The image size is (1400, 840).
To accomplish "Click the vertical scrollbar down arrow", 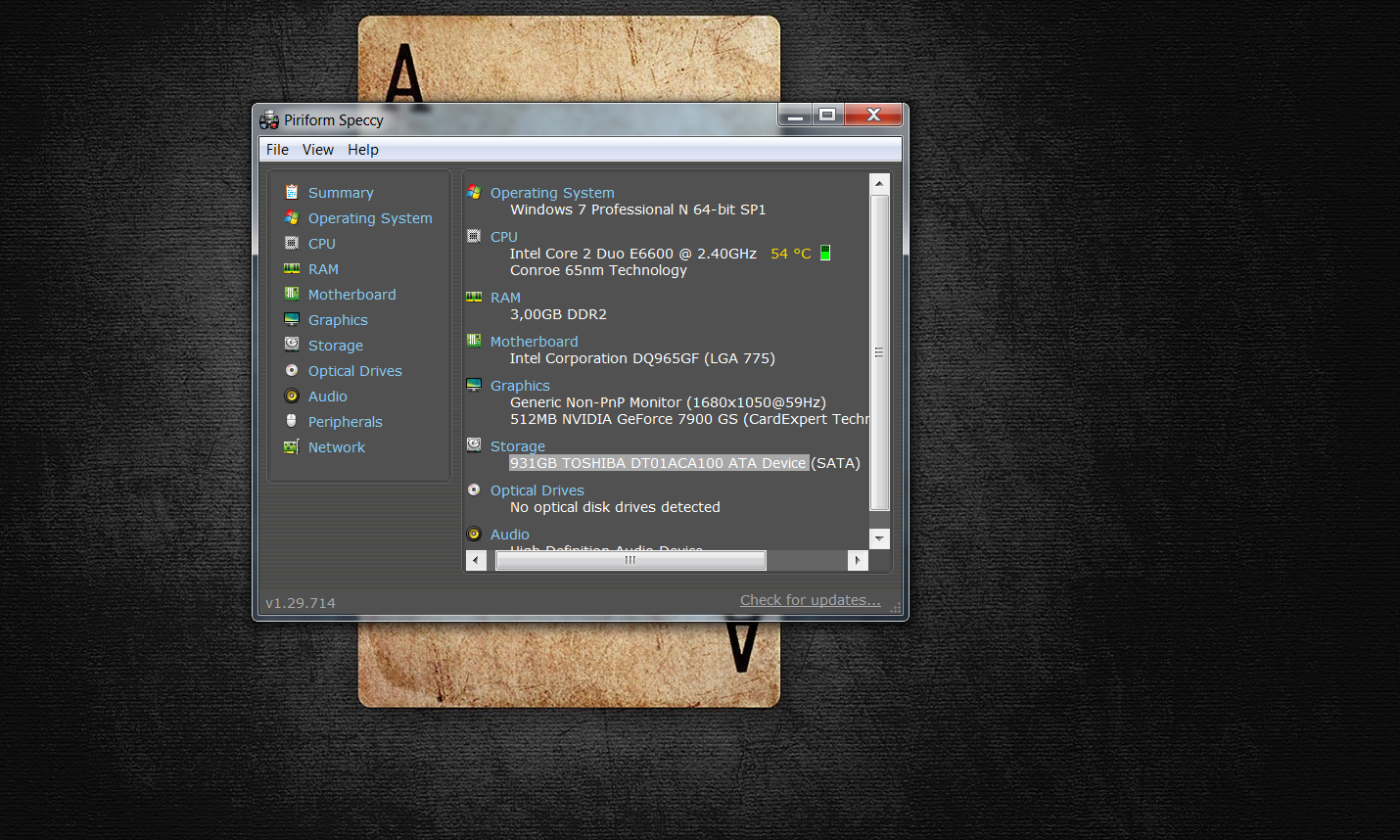I will click(879, 538).
